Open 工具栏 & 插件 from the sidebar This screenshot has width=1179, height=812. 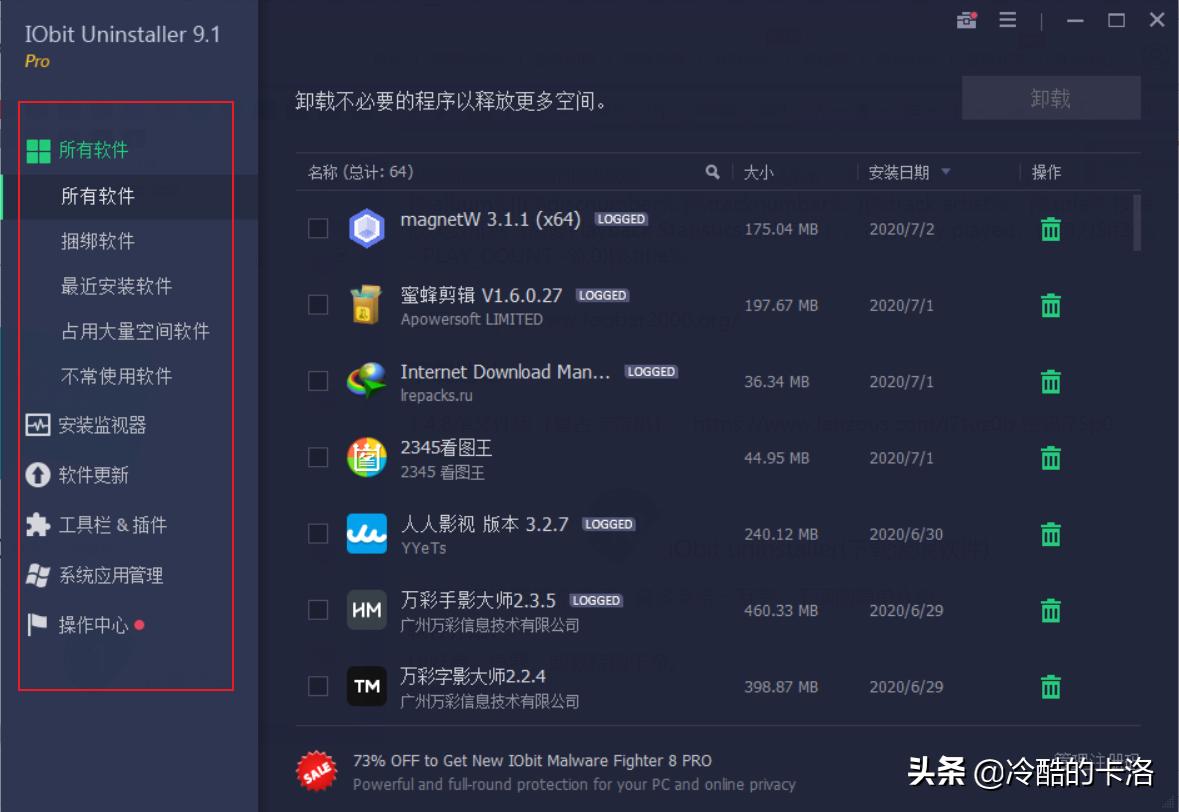point(38,524)
